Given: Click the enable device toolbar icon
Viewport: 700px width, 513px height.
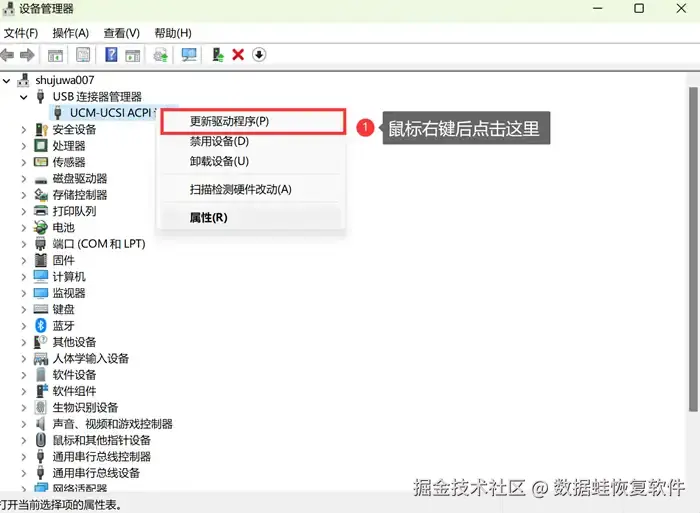Looking at the screenshot, I should pyautogui.click(x=218, y=55).
